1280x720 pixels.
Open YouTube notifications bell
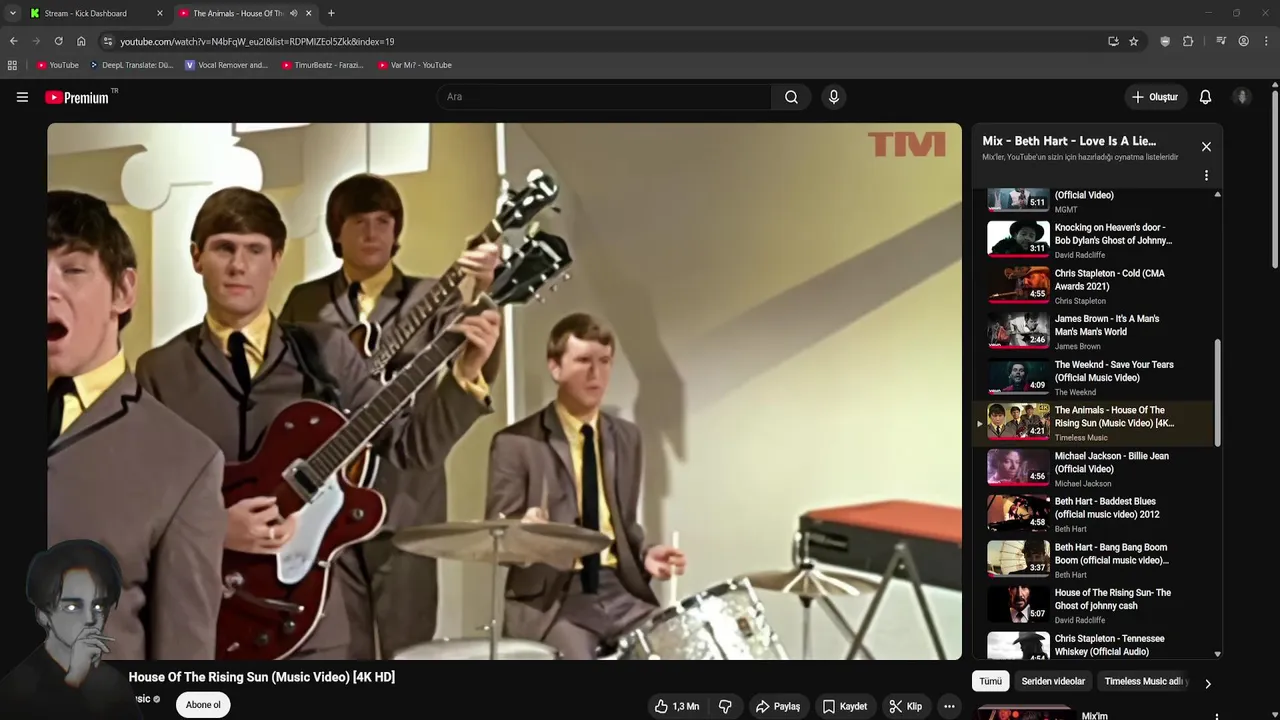coord(1205,97)
